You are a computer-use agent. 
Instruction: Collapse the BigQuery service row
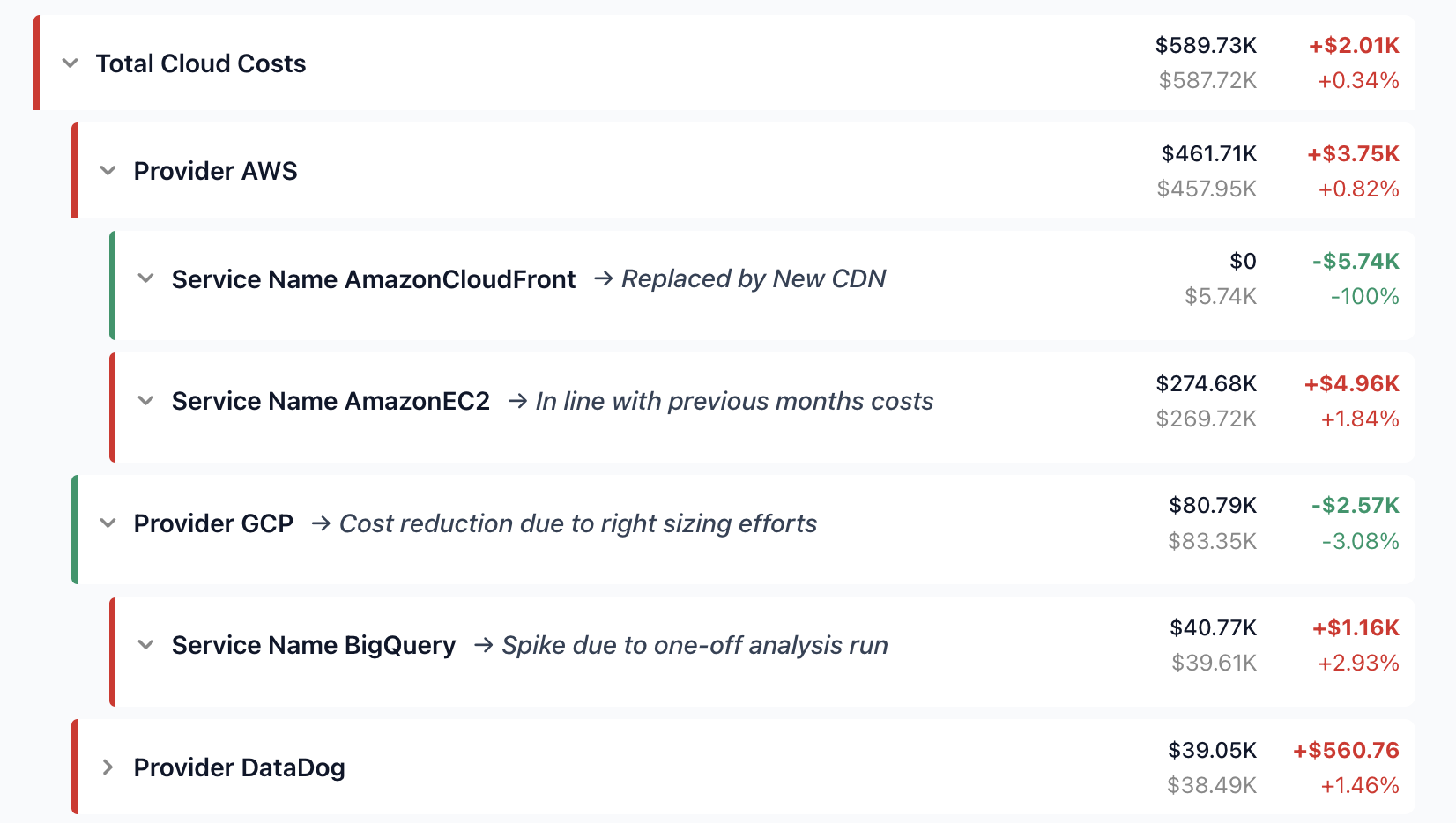click(x=146, y=644)
